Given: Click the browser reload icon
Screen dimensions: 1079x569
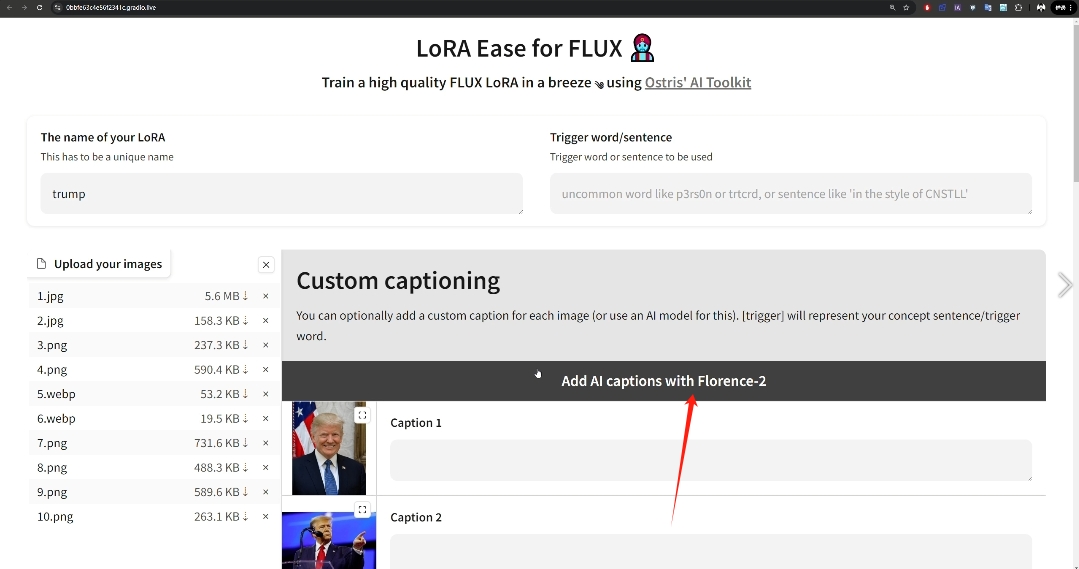Looking at the screenshot, I should point(39,8).
